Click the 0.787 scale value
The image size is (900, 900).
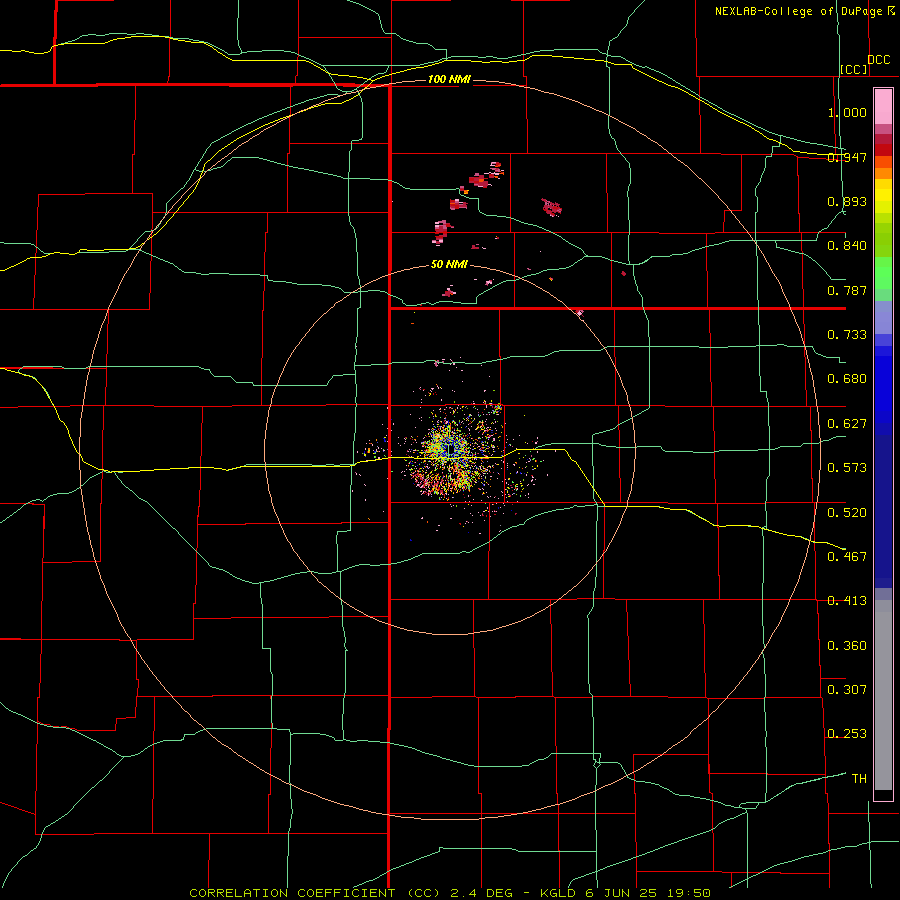click(x=847, y=290)
